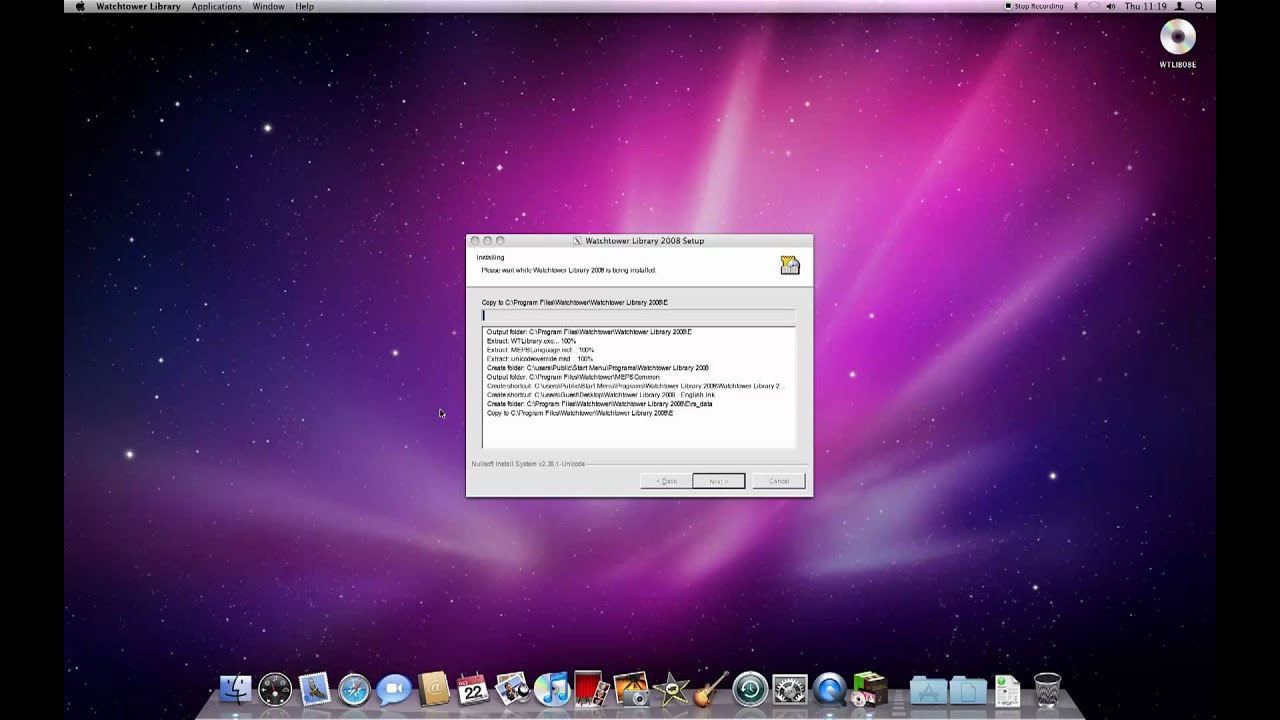Launch QuickTime Player from Dock
The image size is (1280, 720).
(829, 689)
